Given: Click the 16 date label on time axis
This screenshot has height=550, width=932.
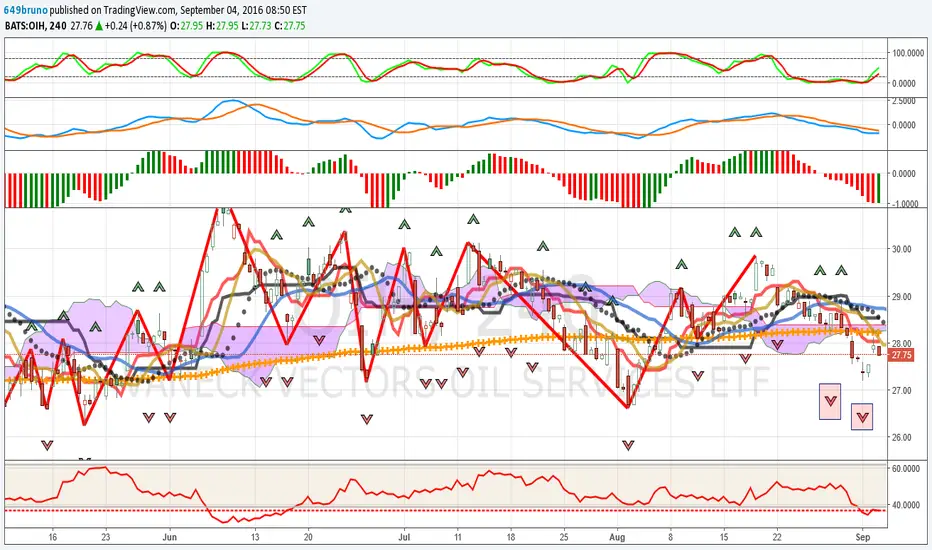Looking at the screenshot, I should [53, 537].
